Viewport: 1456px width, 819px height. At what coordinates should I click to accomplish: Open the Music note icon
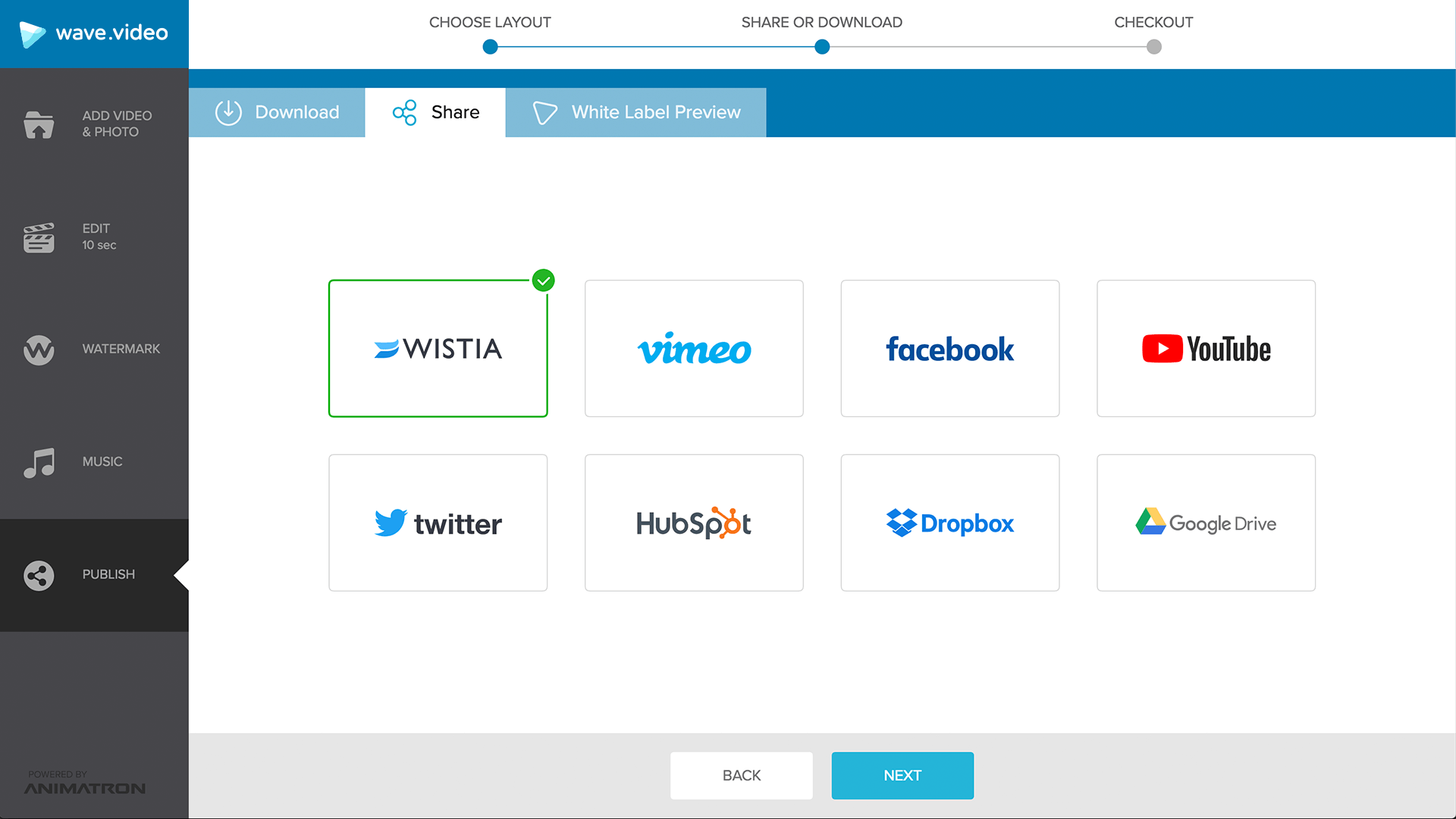[x=39, y=463]
